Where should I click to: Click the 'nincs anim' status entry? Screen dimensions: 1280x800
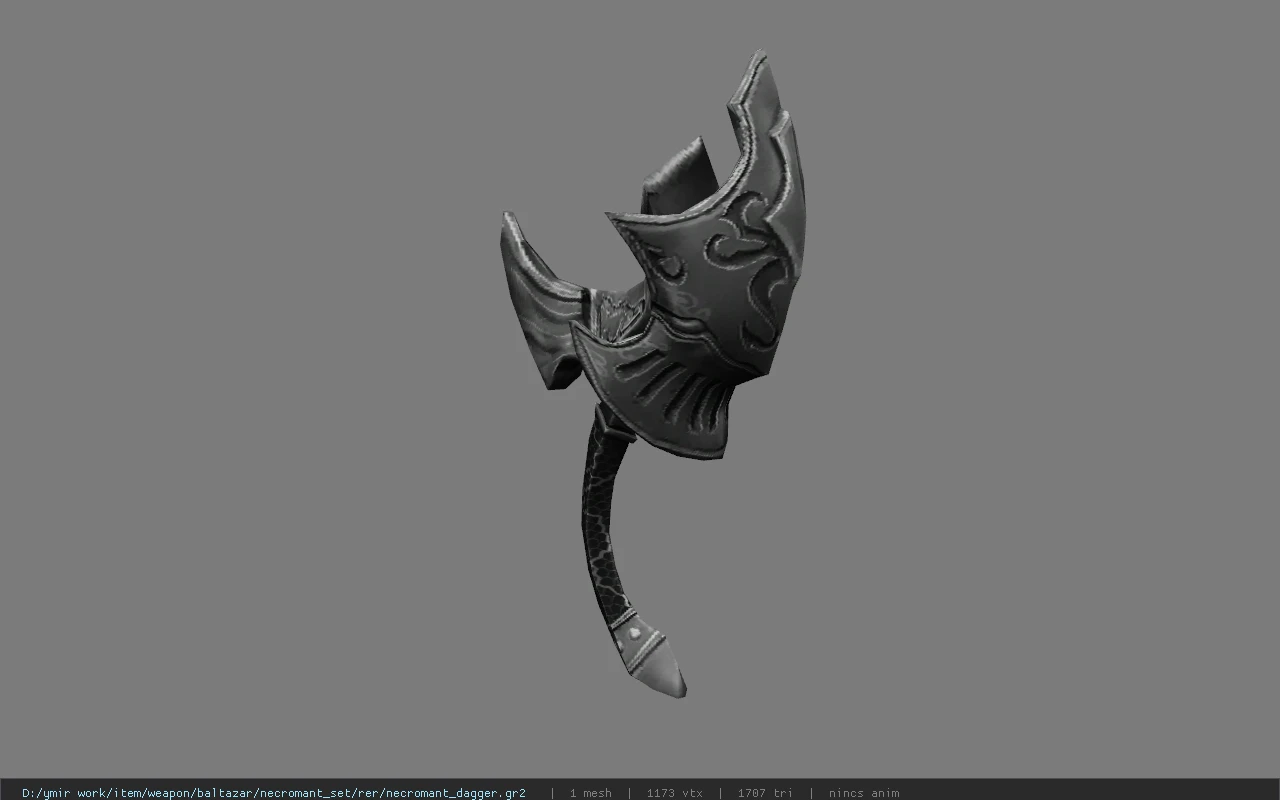click(x=864, y=793)
